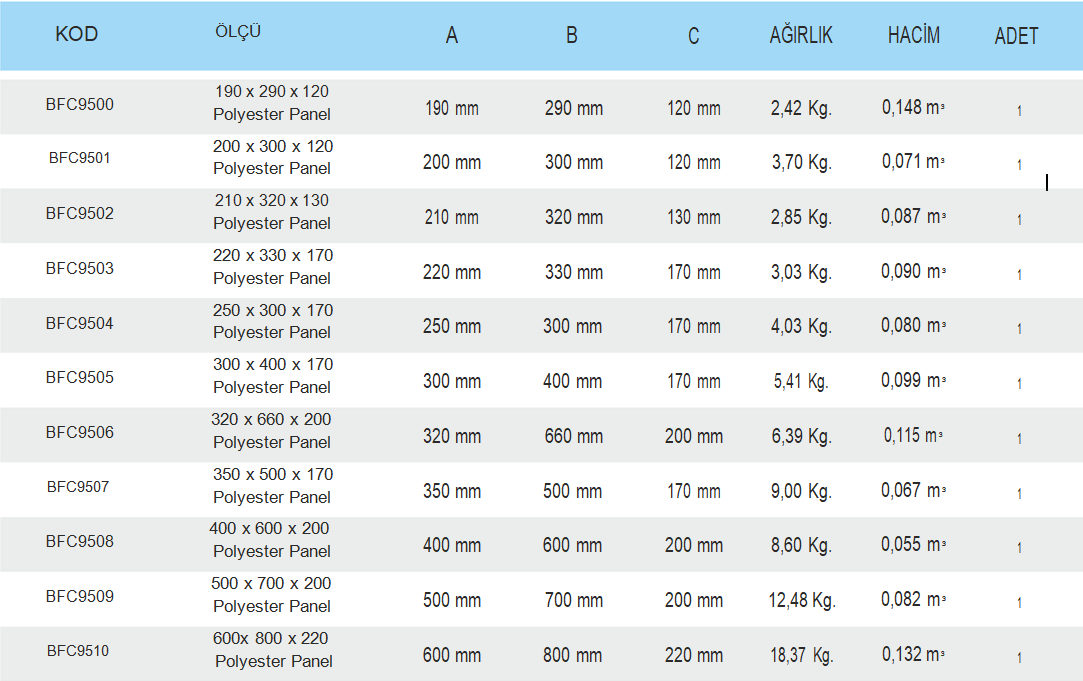Click the ADET column header
The image size is (1083, 681).
1016,36
